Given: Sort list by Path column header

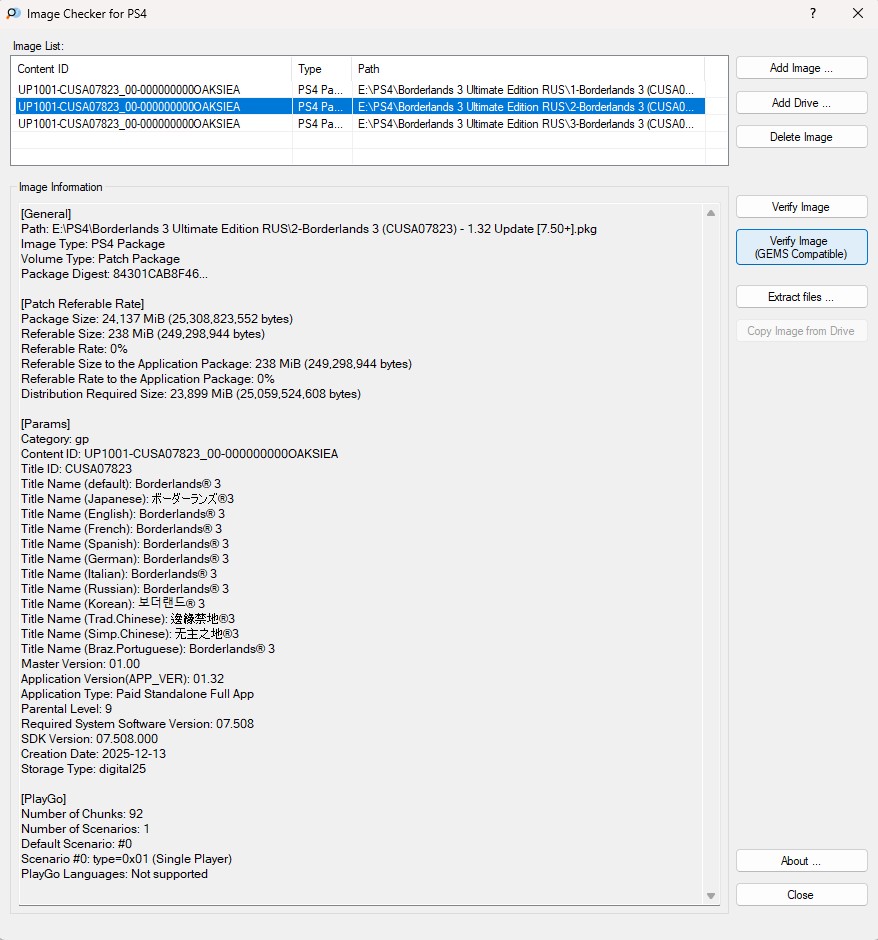Looking at the screenshot, I should point(528,68).
